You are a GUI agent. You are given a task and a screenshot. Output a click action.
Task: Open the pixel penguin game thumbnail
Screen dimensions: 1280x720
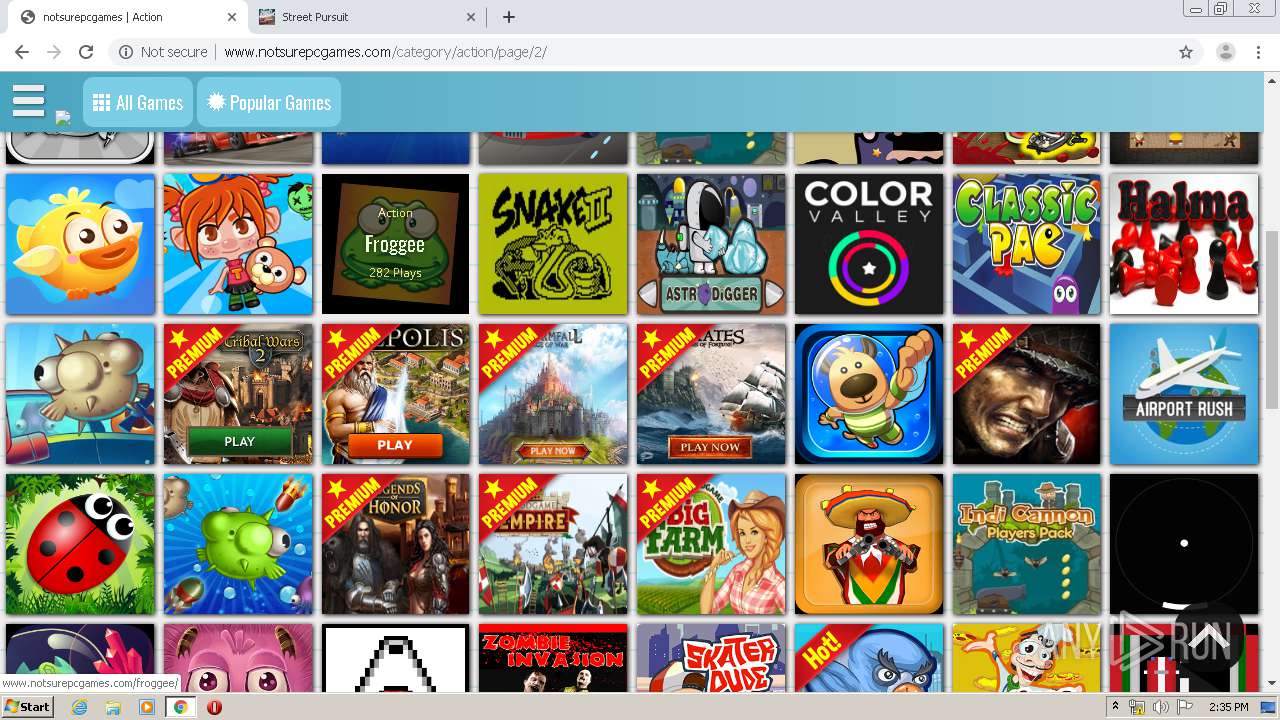(395, 658)
